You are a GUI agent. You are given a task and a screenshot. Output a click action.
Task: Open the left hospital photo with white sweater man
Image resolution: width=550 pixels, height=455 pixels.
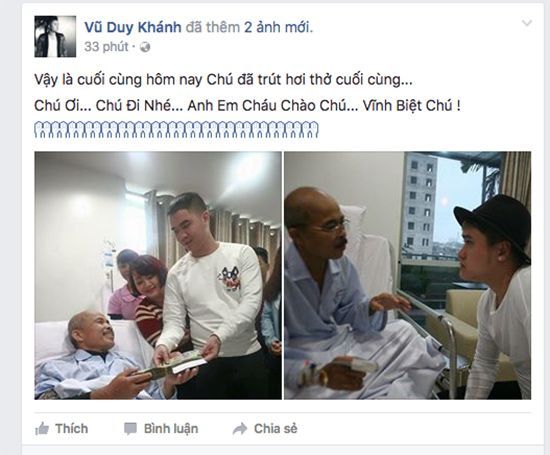click(158, 275)
